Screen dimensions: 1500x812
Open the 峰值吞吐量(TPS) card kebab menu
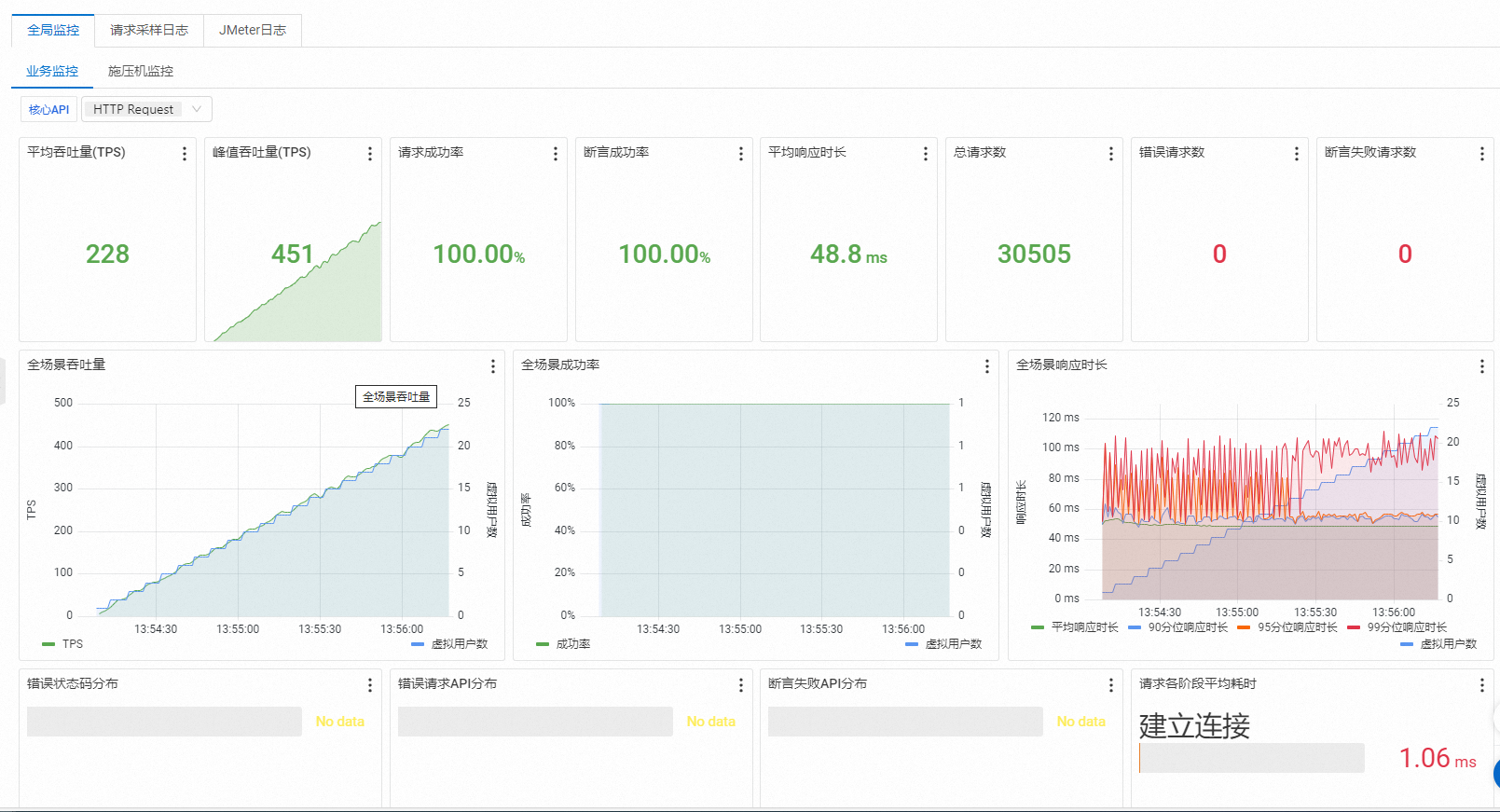click(x=370, y=154)
